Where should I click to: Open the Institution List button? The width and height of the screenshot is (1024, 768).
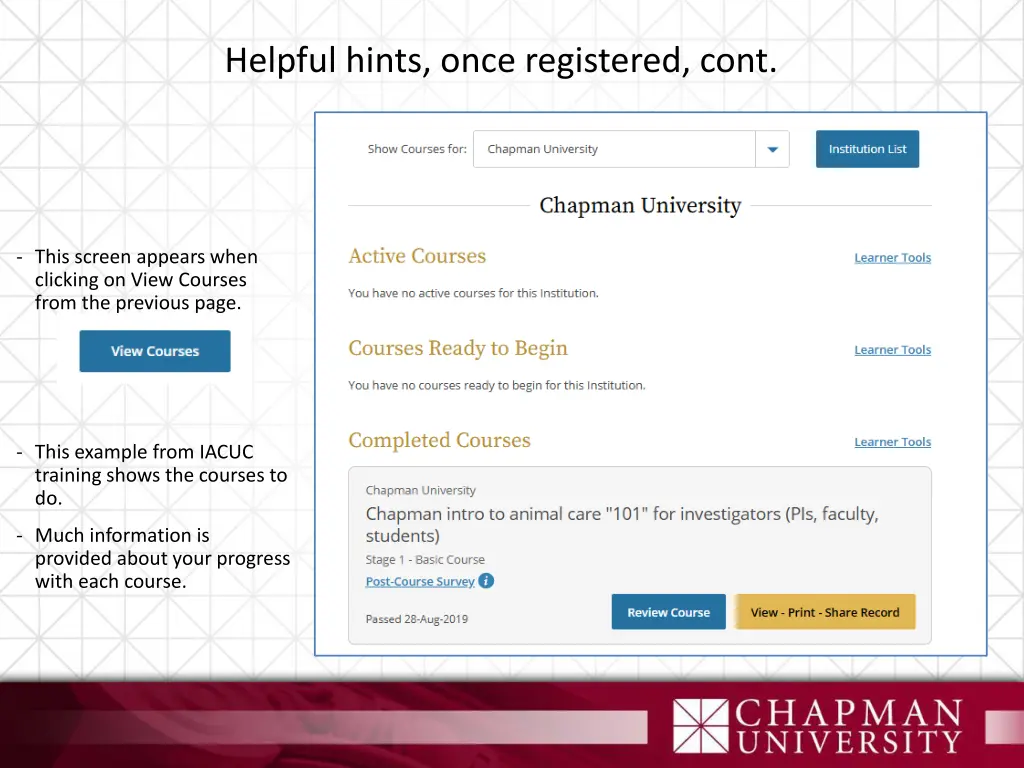tap(867, 149)
